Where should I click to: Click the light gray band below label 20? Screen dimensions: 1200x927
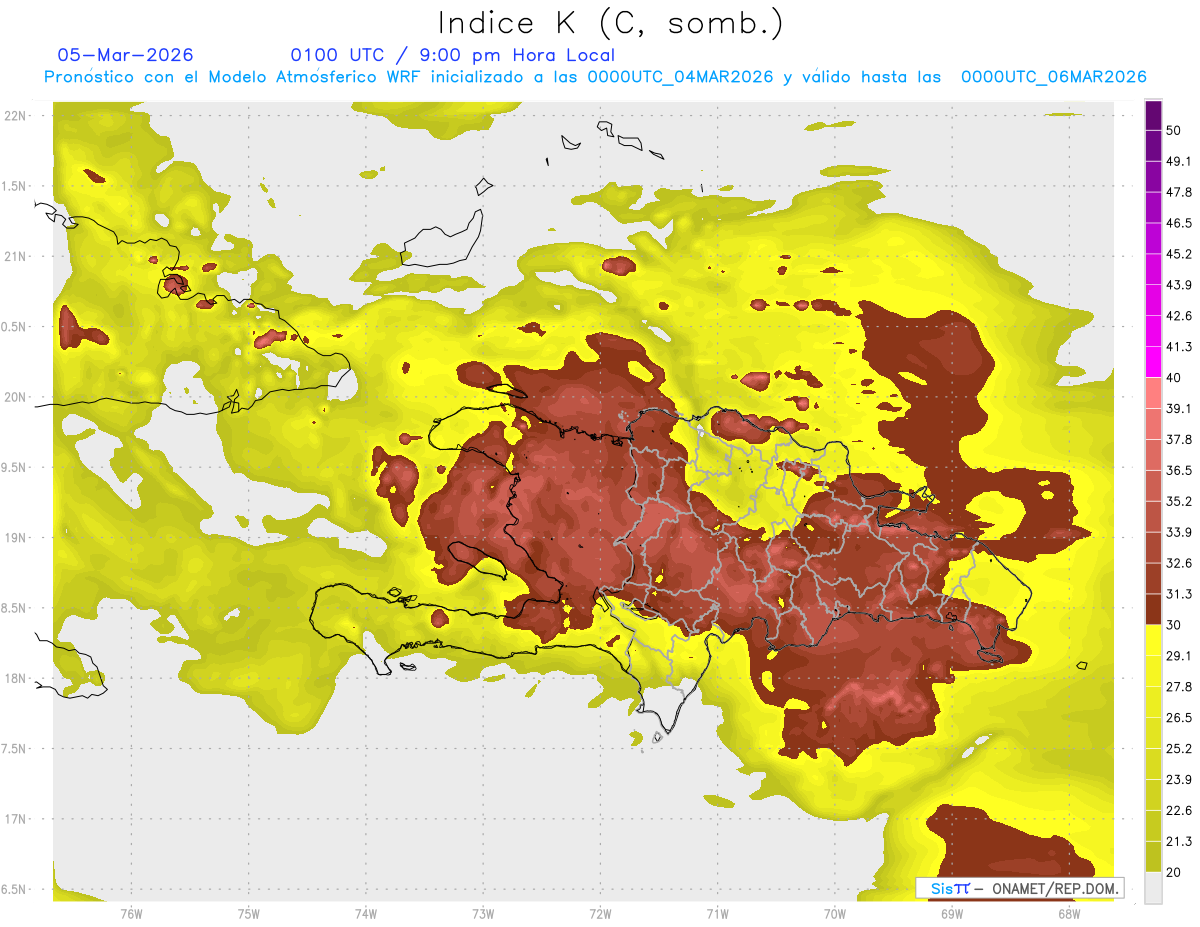pyautogui.click(x=1153, y=887)
